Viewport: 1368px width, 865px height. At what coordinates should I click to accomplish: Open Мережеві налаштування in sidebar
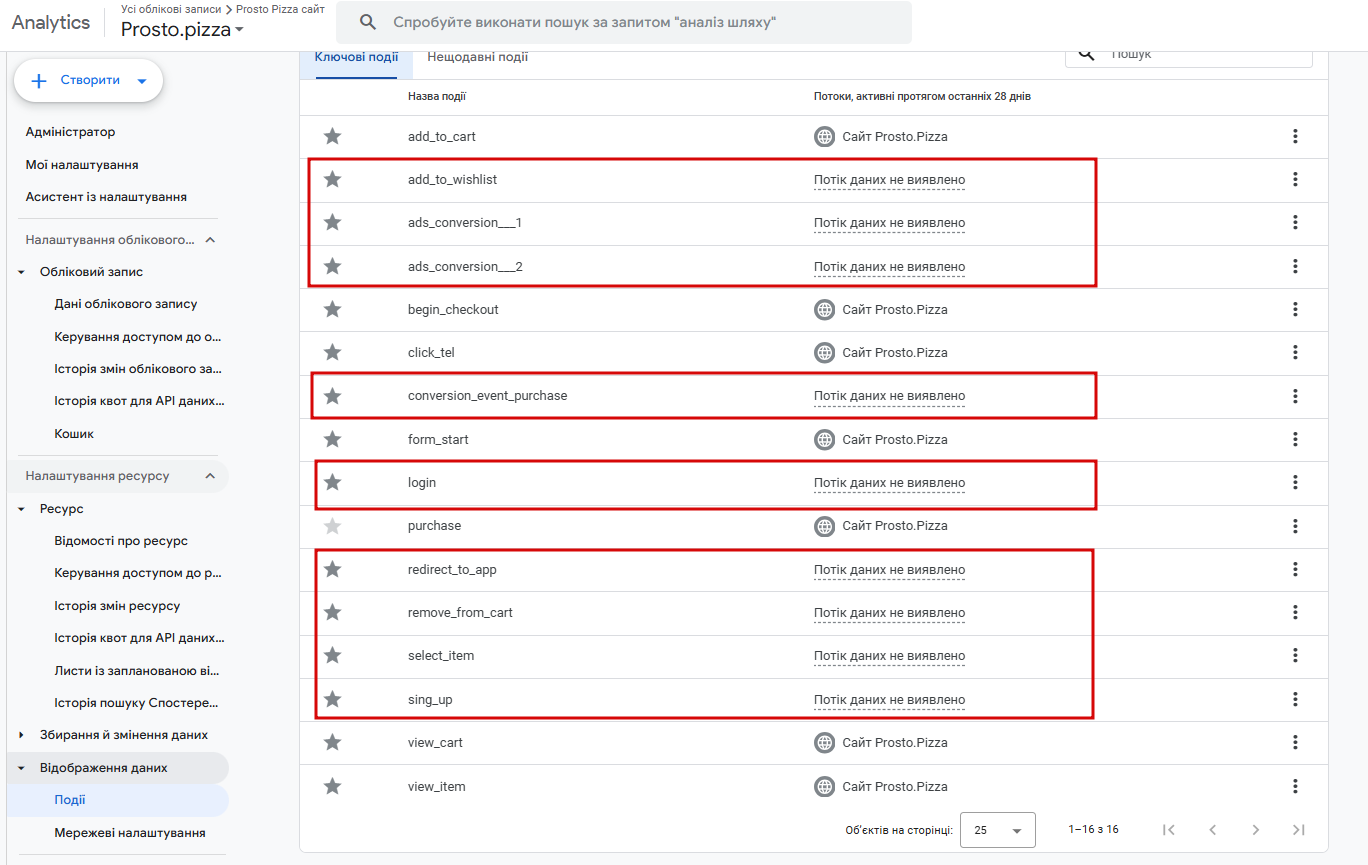130,832
